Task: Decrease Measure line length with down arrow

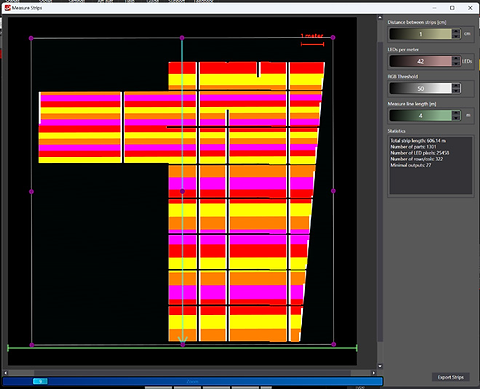Action: click(456, 118)
